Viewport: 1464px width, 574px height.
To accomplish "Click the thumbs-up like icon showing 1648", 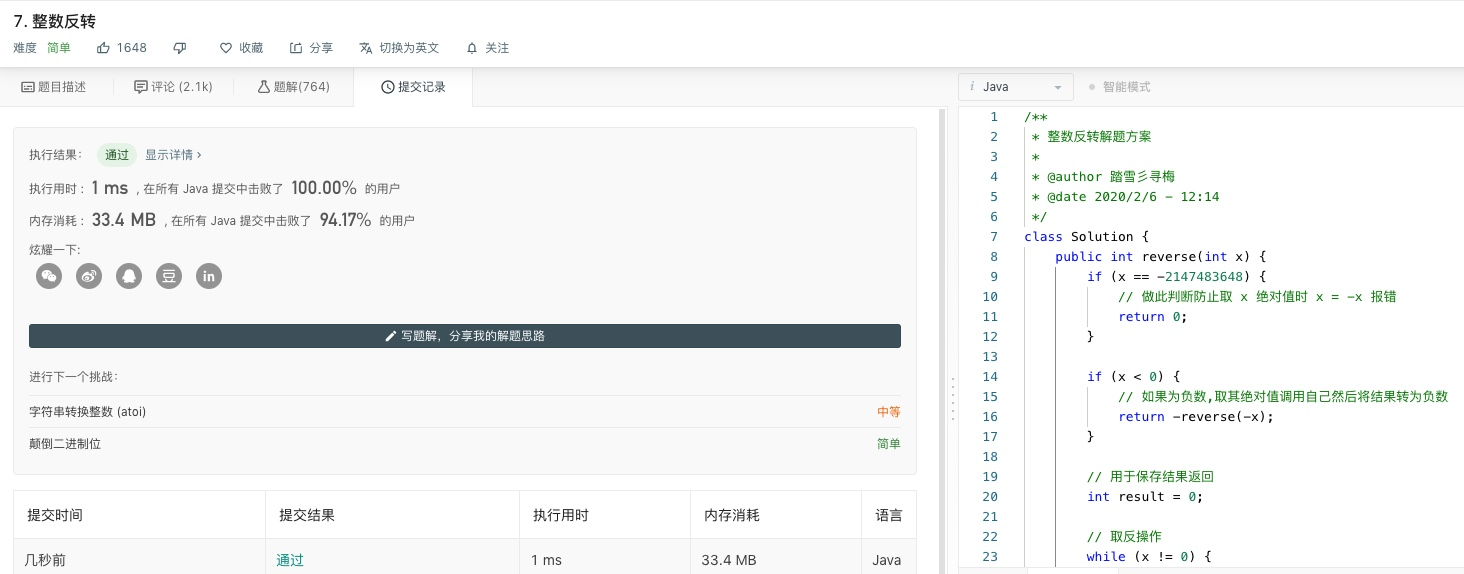I will 103,48.
